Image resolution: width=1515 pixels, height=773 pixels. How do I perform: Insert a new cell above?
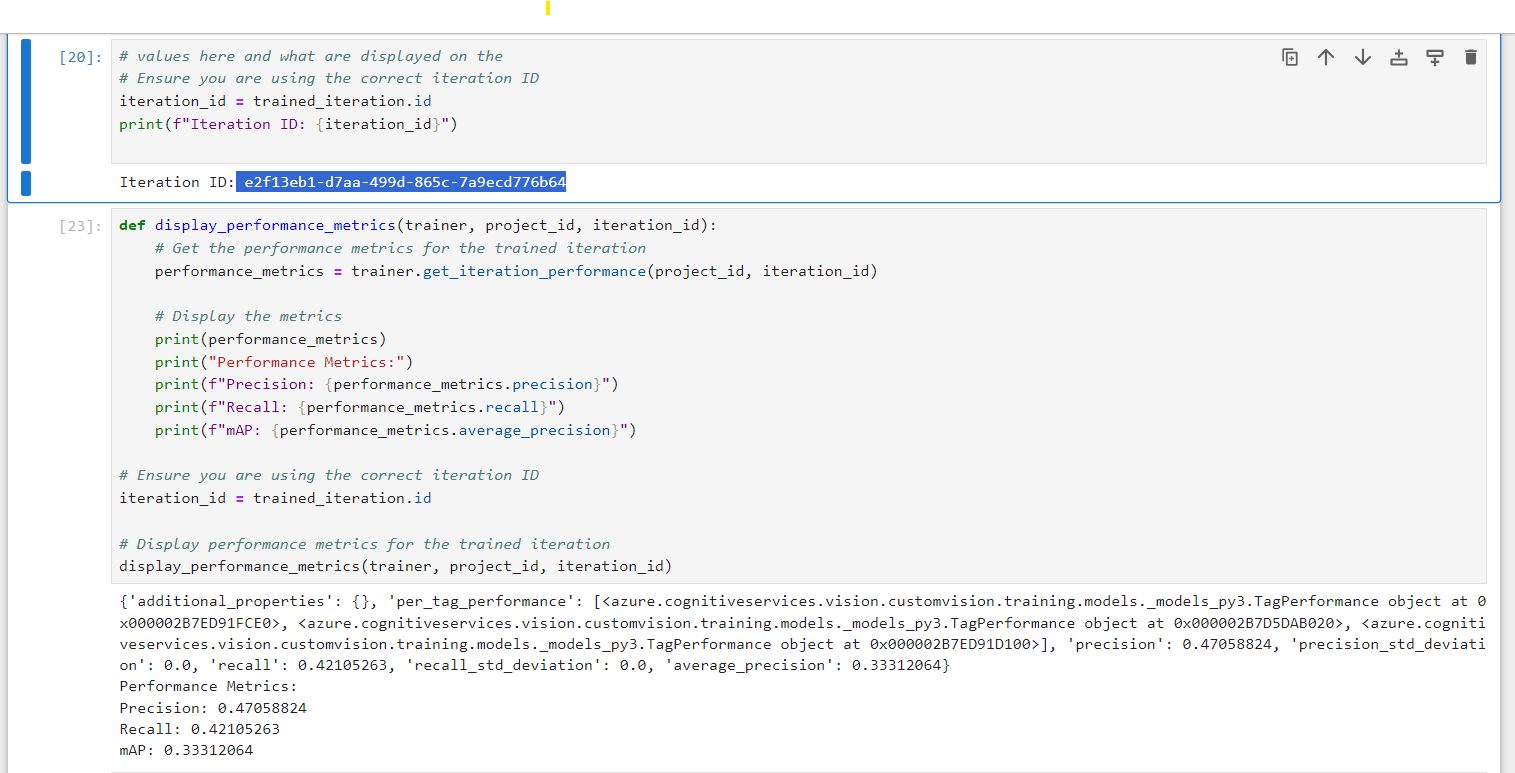pyautogui.click(x=1398, y=57)
